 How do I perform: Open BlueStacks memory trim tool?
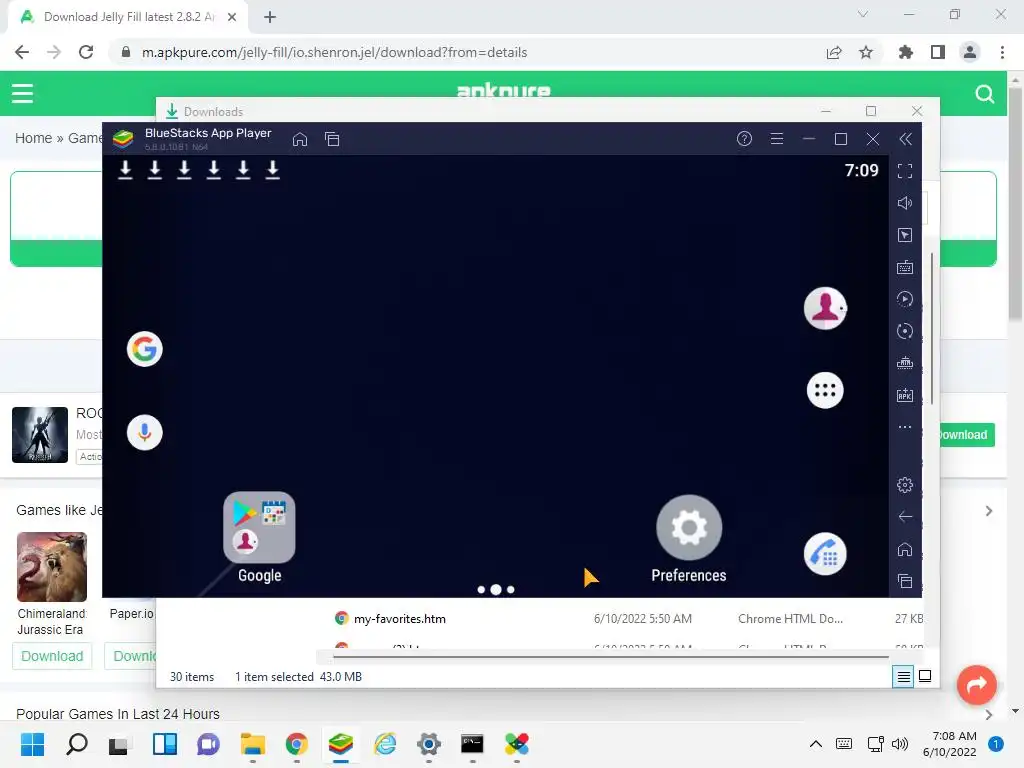[904, 363]
